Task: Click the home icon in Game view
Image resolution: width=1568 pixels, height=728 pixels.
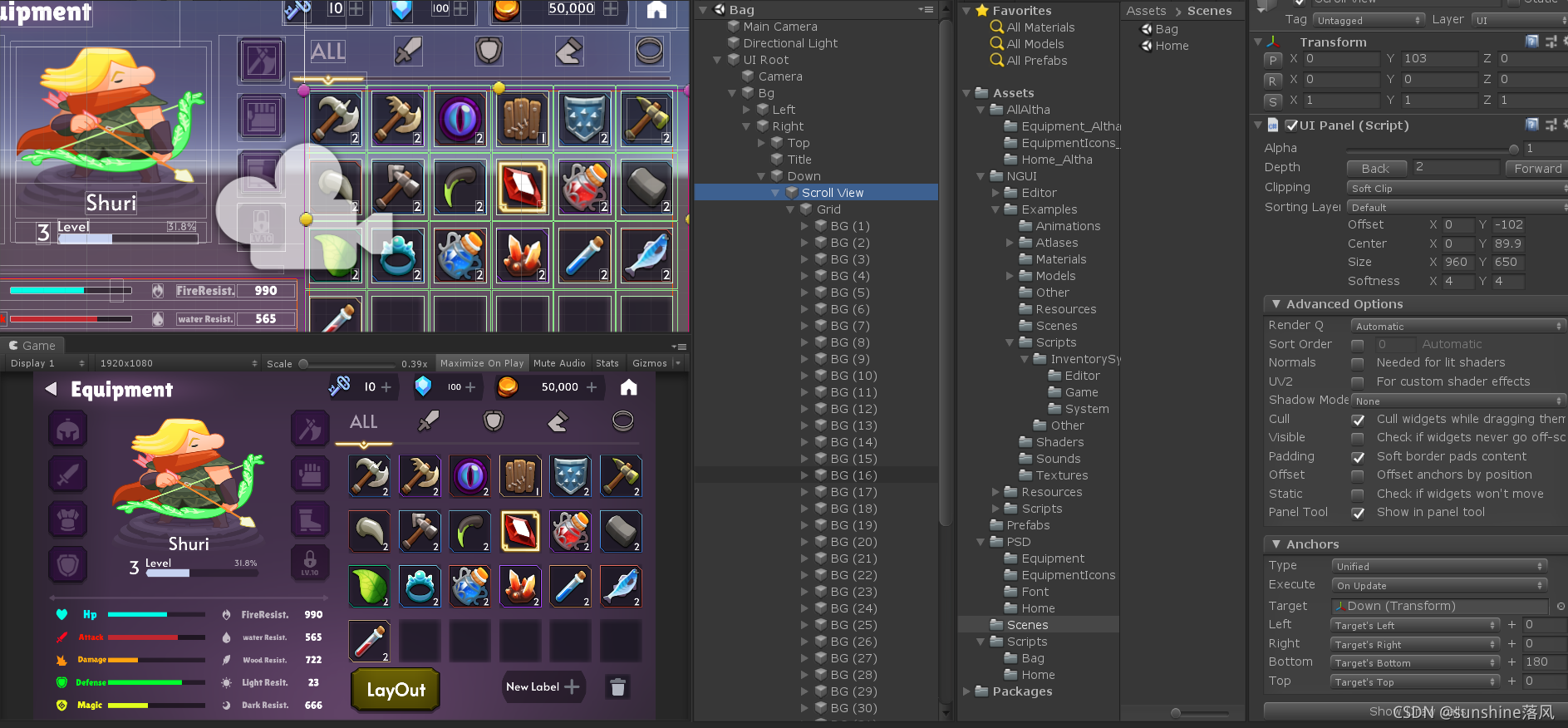Action: [x=629, y=387]
